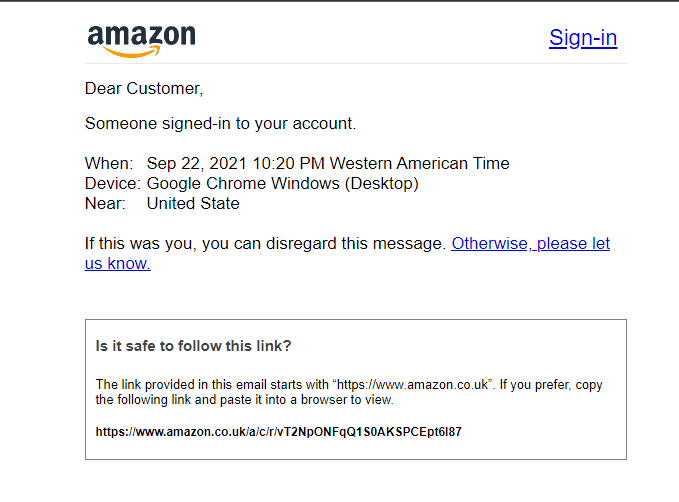This screenshot has width=679, height=502.
Task: Click the "Someone signed-in to your account" line
Action: pos(220,124)
